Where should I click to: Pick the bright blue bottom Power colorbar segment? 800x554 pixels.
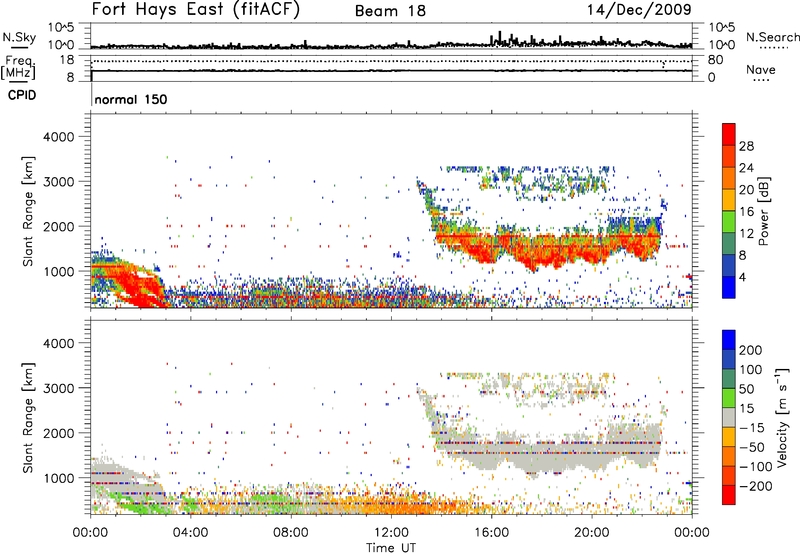point(729,287)
